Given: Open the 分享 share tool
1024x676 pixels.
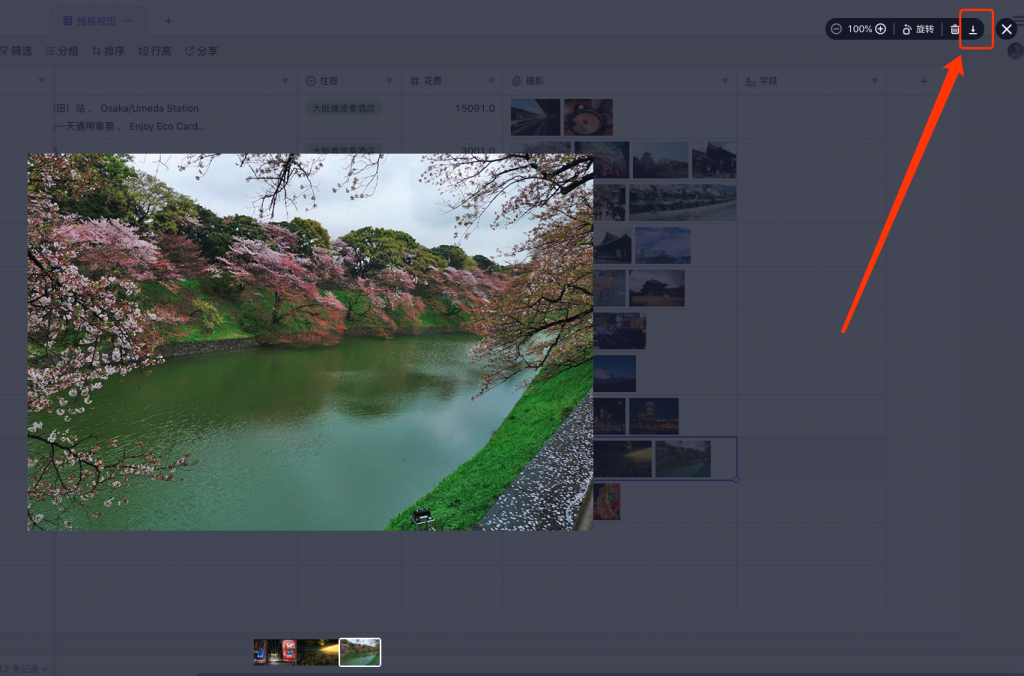Looking at the screenshot, I should pos(201,51).
